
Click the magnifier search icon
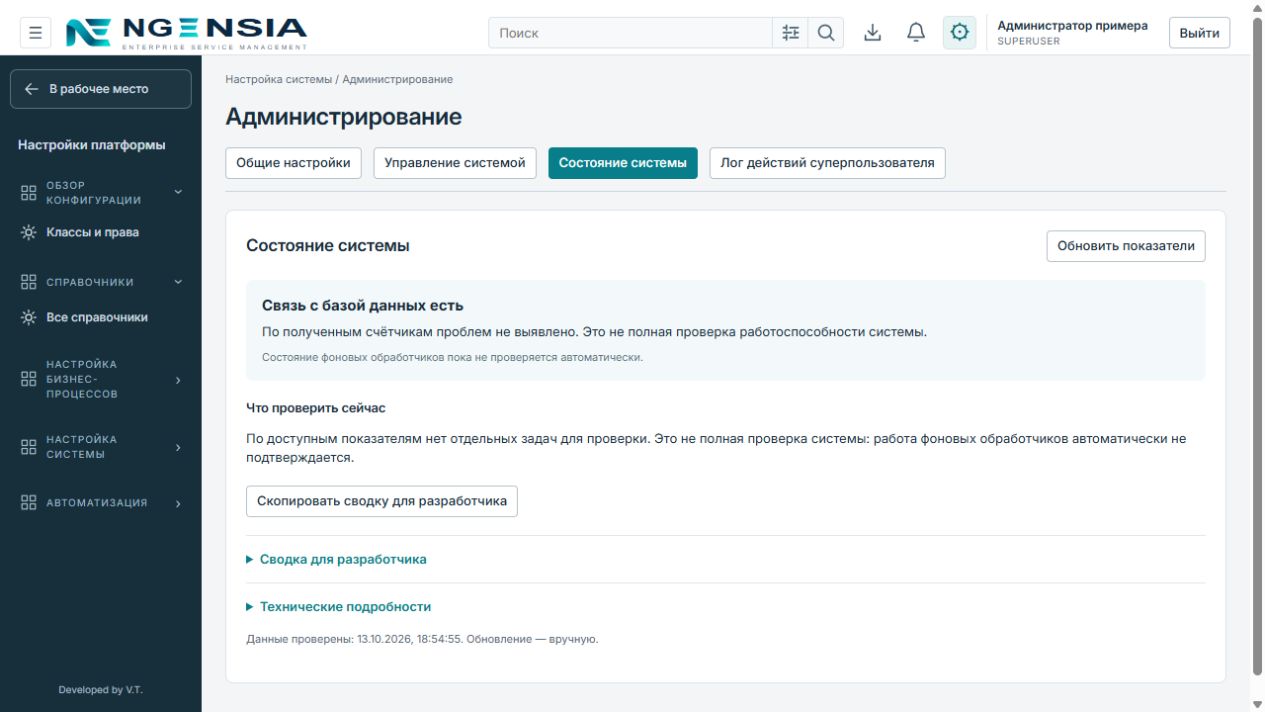826,33
